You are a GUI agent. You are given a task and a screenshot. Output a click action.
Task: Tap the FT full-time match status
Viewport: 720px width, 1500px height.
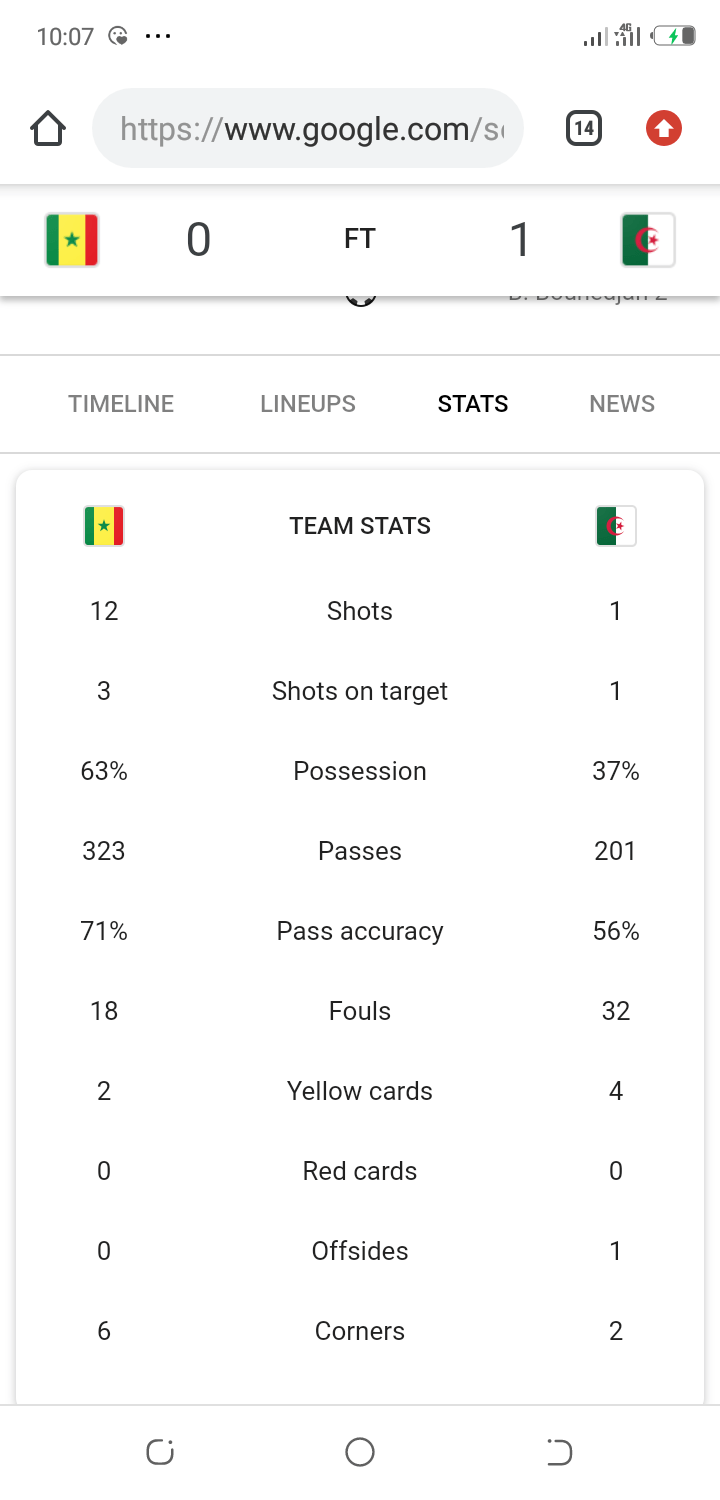click(360, 239)
